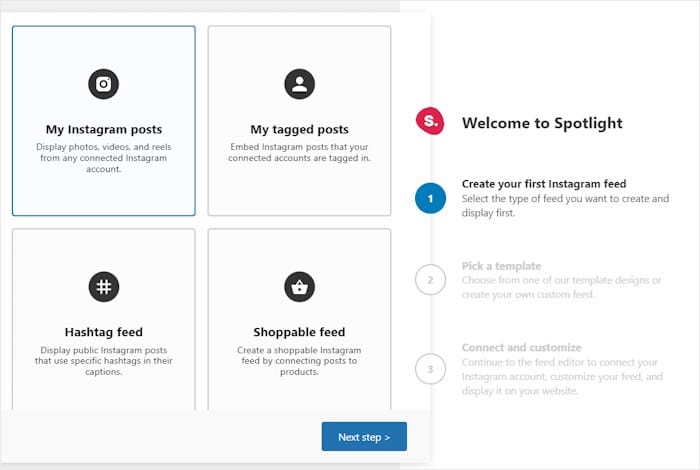Click the hashtag symbol icon
The image size is (700, 470).
pos(103,287)
